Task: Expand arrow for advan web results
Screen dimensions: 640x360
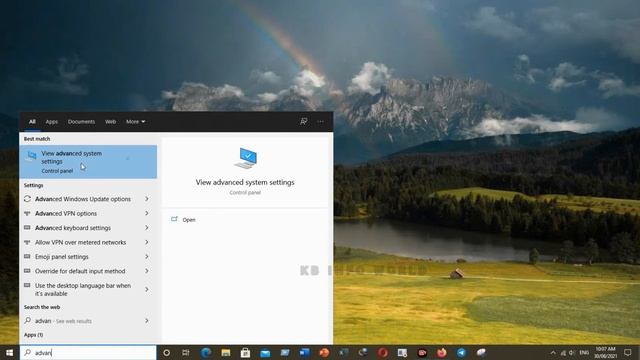Action: point(147,321)
